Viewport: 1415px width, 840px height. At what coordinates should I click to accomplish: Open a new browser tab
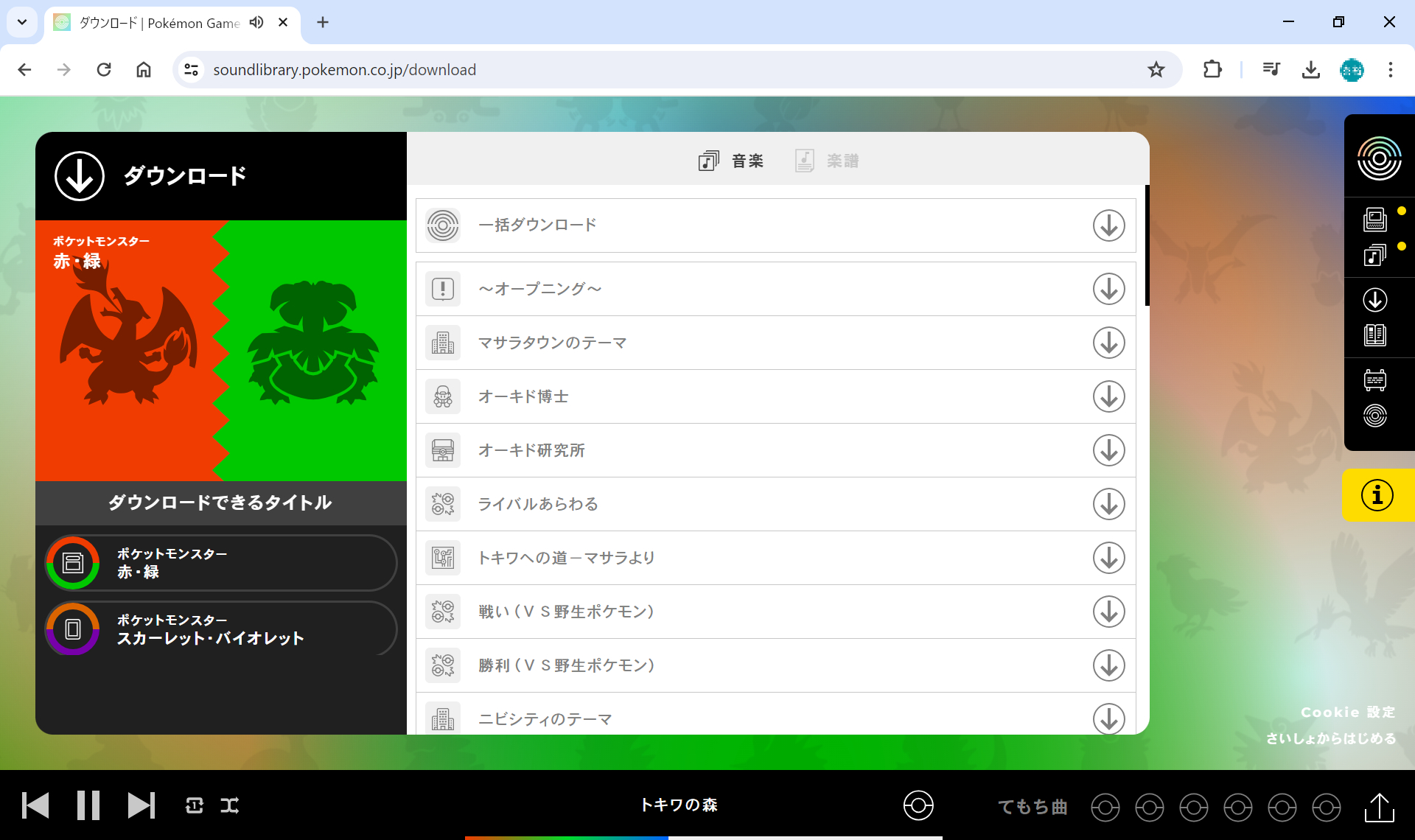[x=323, y=22]
